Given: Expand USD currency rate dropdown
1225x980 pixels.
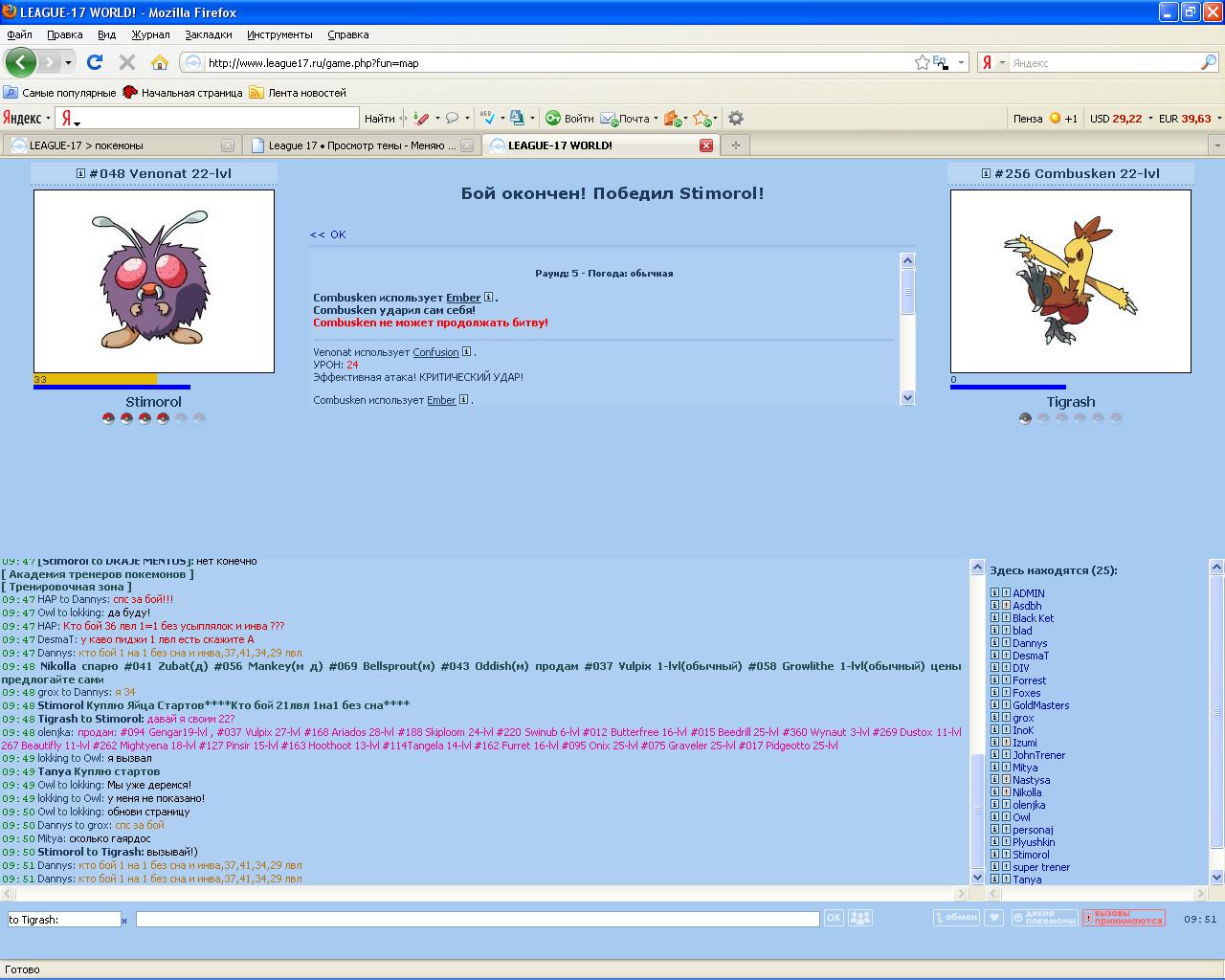Looking at the screenshot, I should tap(1150, 119).
